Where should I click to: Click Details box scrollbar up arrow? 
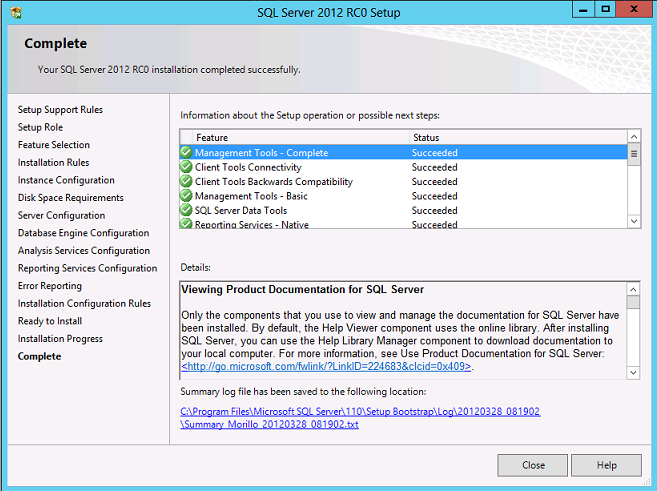click(633, 289)
